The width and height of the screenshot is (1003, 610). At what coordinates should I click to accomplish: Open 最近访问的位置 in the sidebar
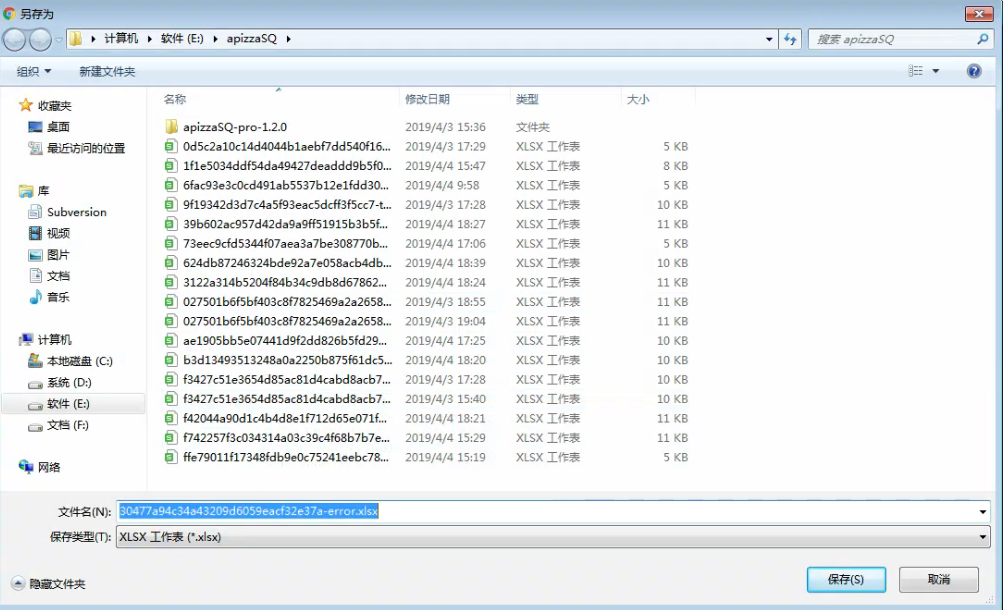coord(77,148)
